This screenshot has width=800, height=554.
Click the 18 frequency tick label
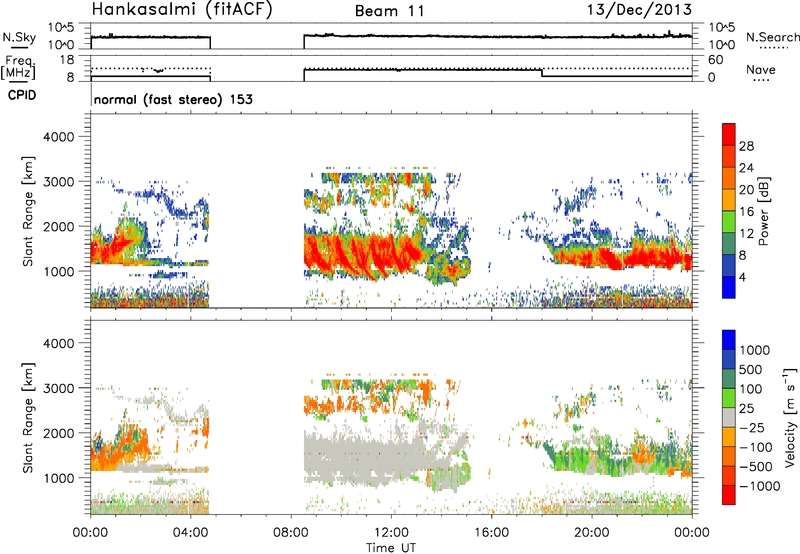click(x=66, y=60)
